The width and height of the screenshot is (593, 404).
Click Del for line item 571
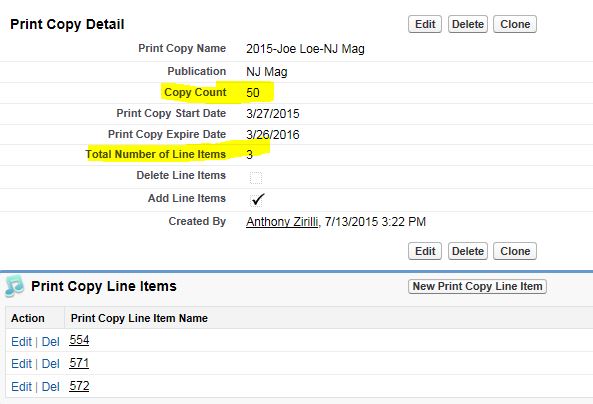click(50, 364)
